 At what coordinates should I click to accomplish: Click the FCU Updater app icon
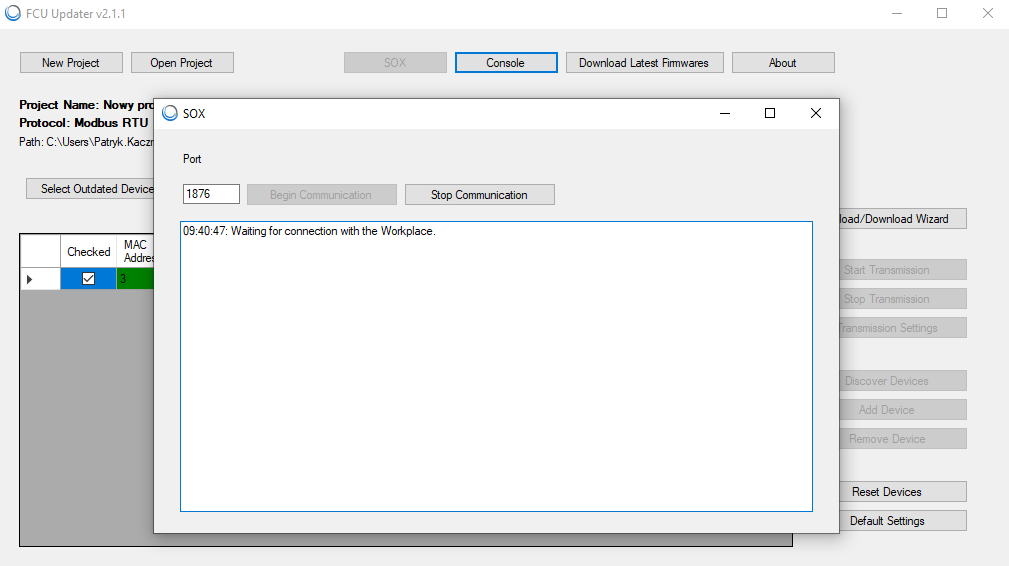(x=13, y=14)
